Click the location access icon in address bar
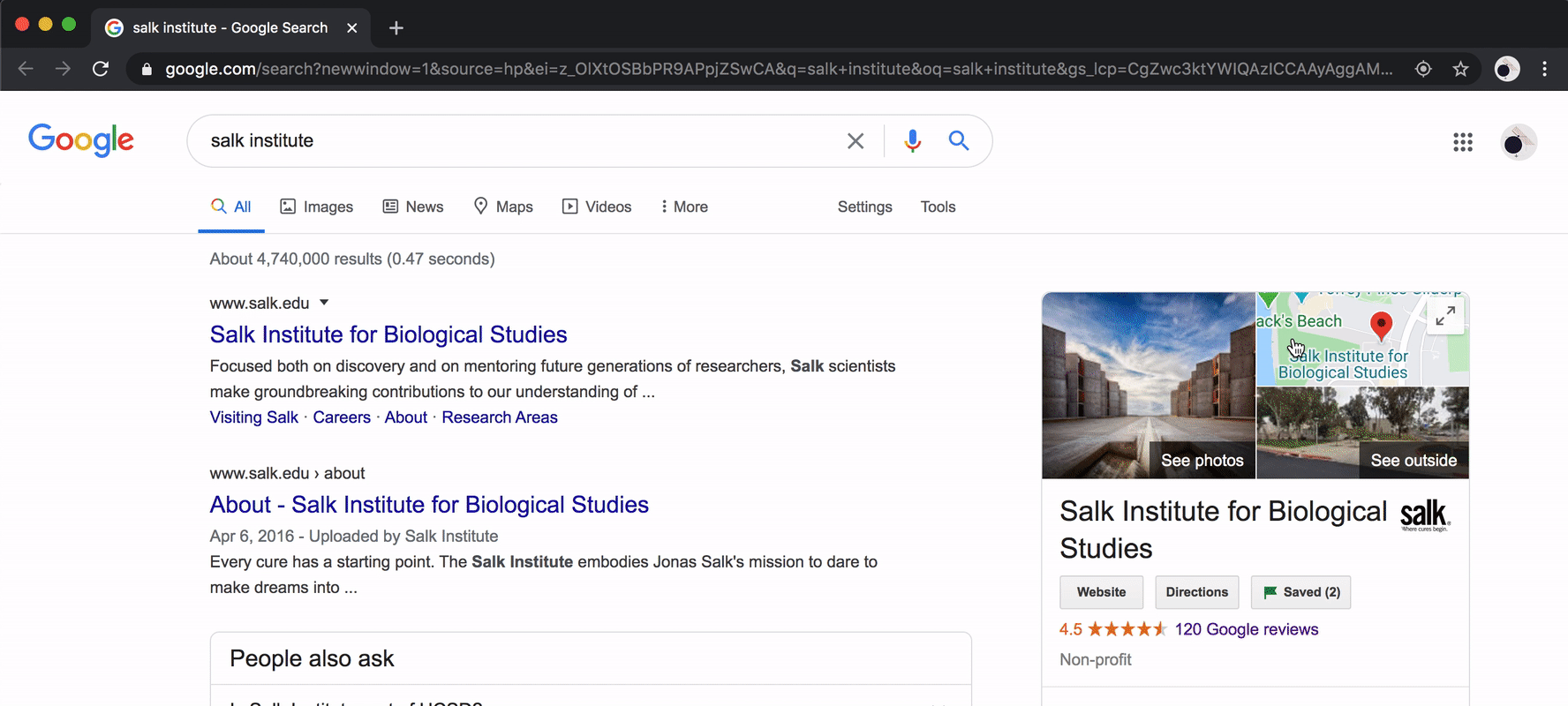 1423,69
